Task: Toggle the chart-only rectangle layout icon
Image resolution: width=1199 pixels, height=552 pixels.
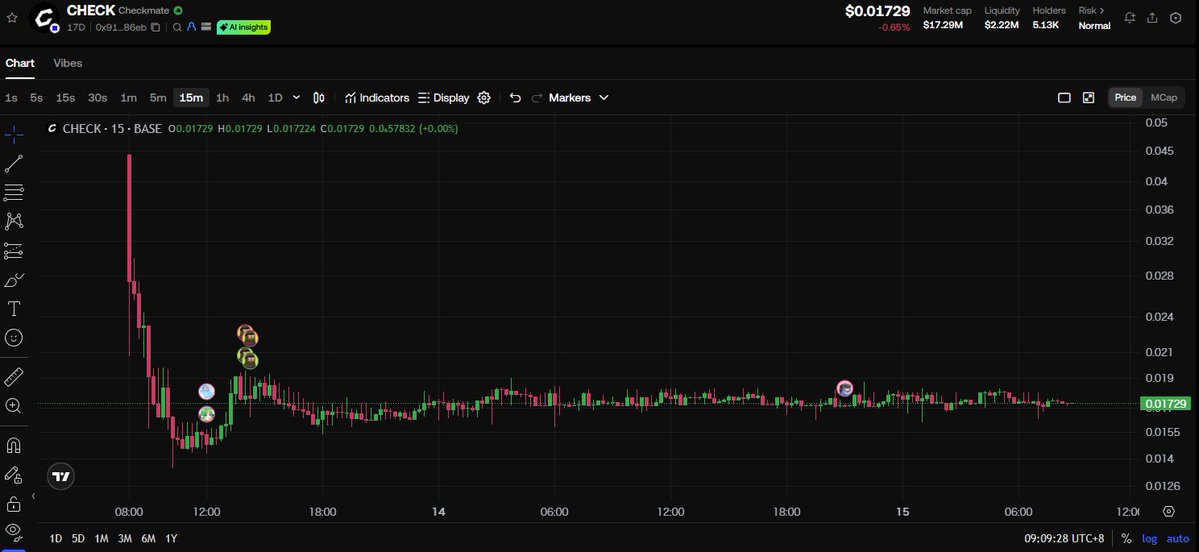Action: (x=1064, y=98)
